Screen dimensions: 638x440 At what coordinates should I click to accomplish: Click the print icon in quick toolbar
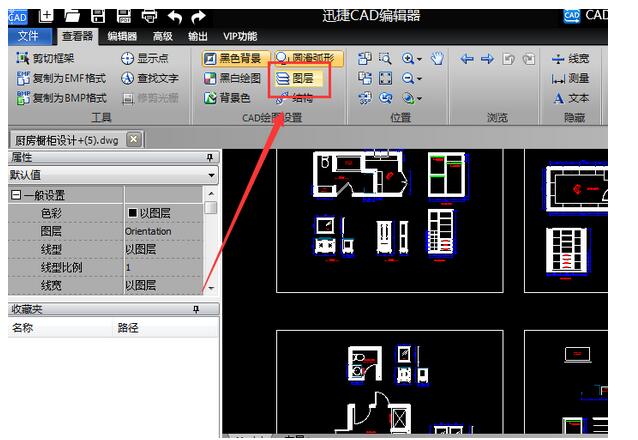coord(149,15)
